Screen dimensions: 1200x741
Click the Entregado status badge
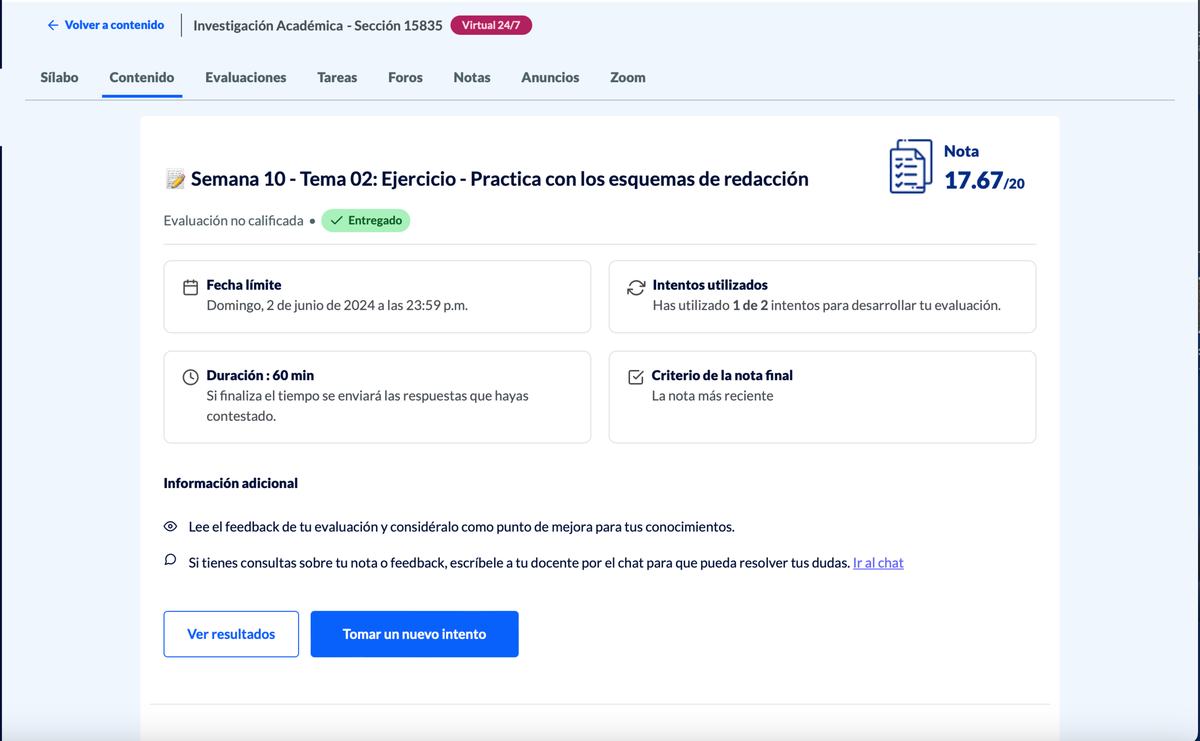366,220
